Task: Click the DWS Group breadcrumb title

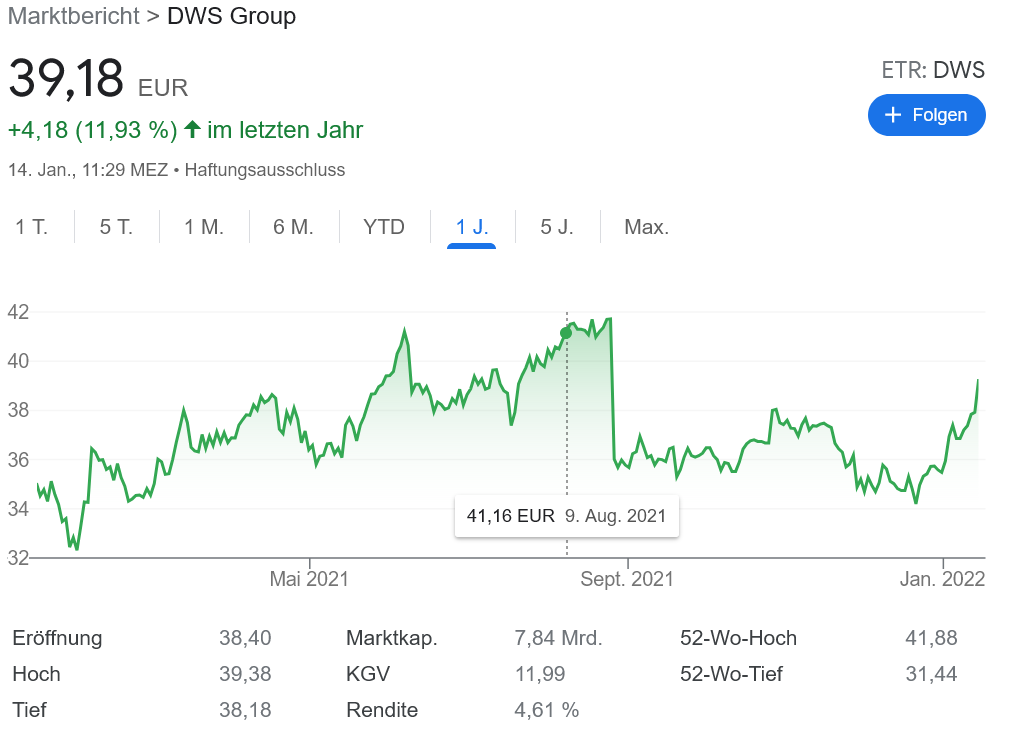Action: [x=231, y=17]
